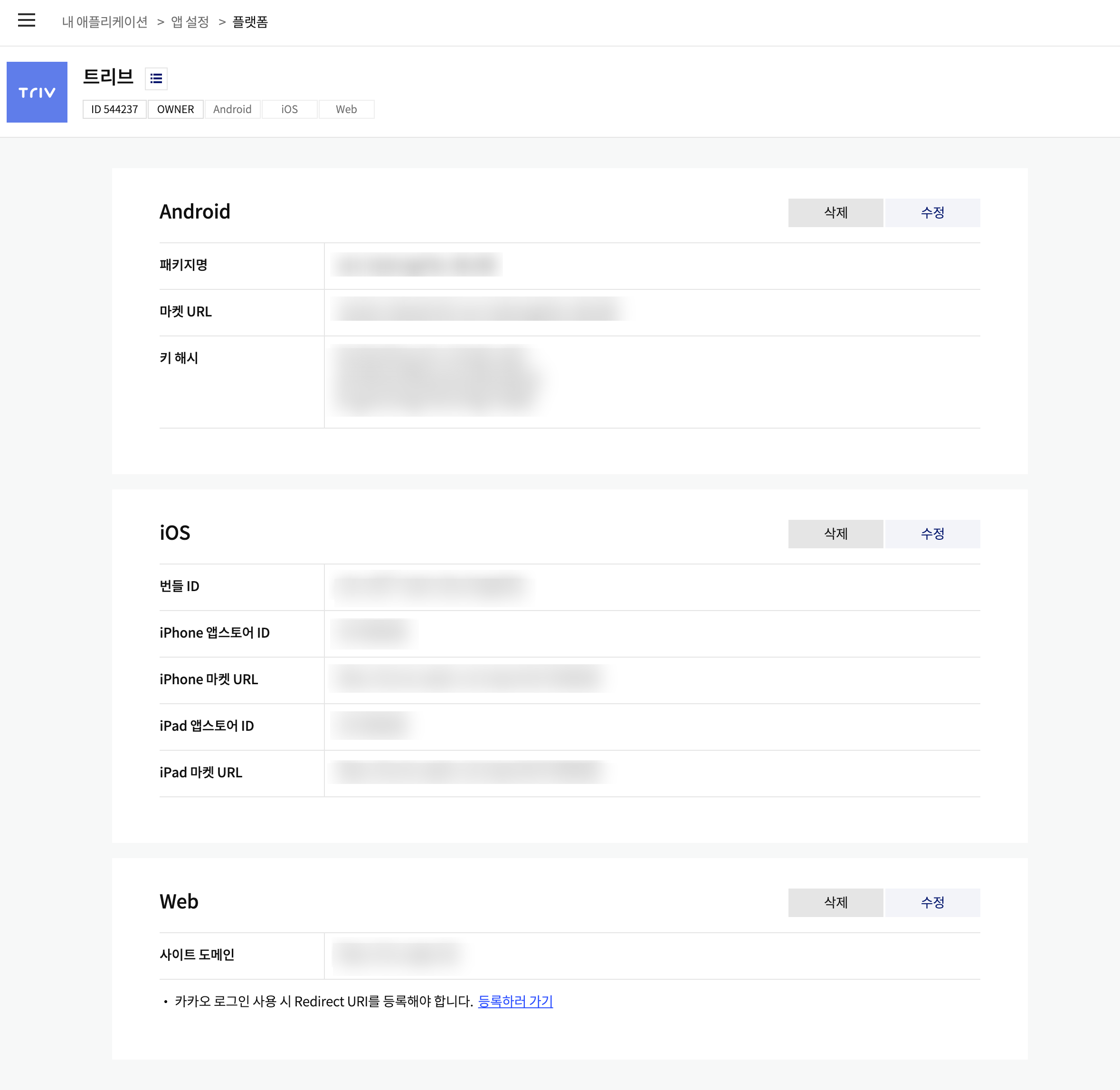Select the Web platform tag

tap(346, 109)
